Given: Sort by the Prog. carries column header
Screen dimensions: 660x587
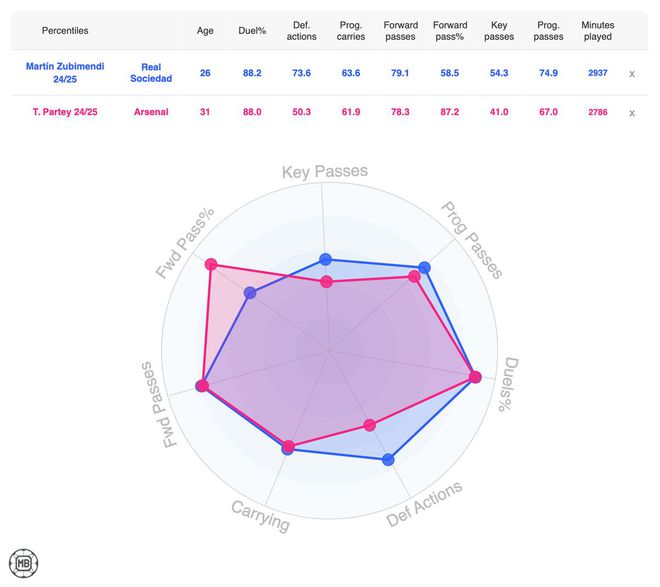Looking at the screenshot, I should (351, 30).
